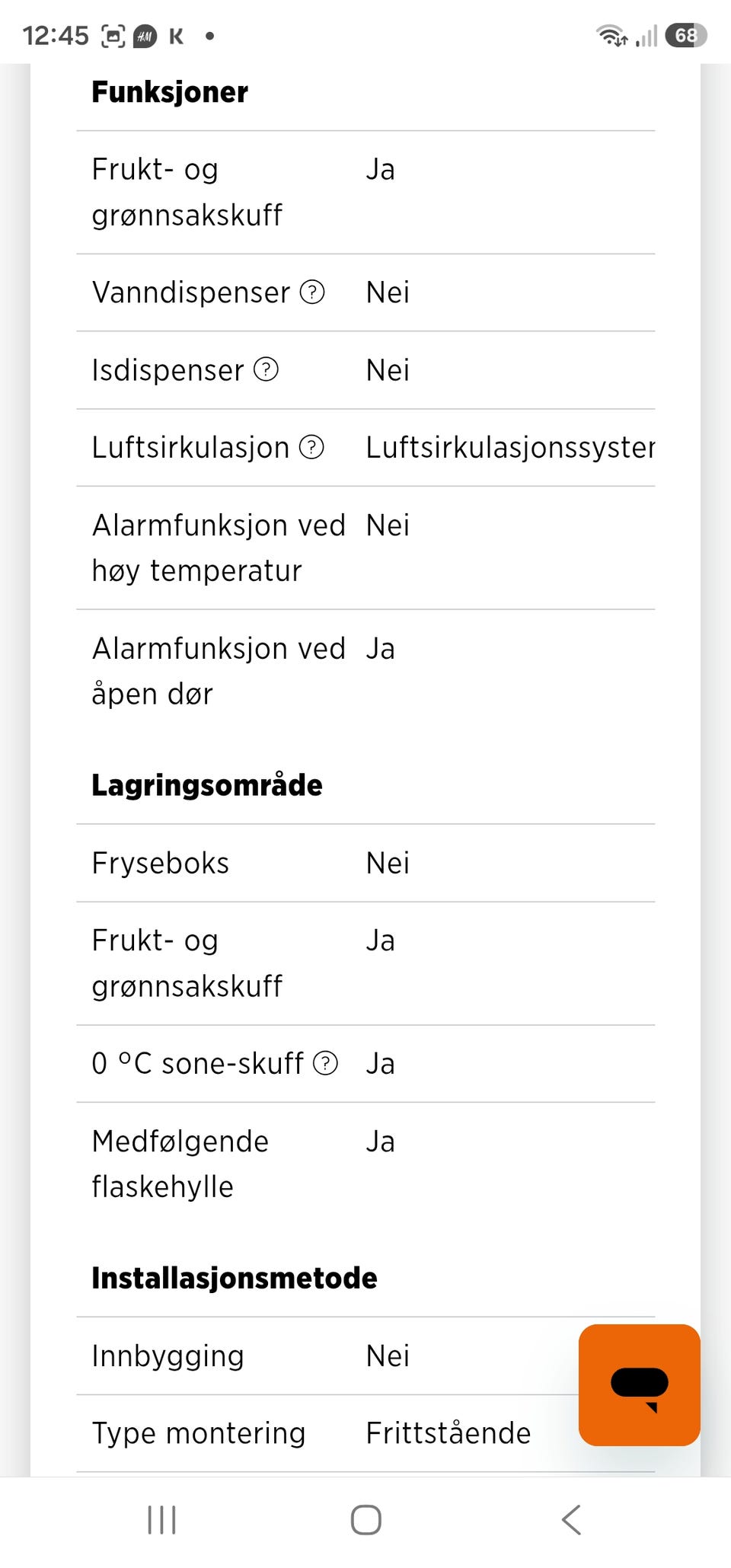Screen dimensions: 731x1568
Task: Tap the help icon beside Vanndispenser
Action: coord(312,292)
